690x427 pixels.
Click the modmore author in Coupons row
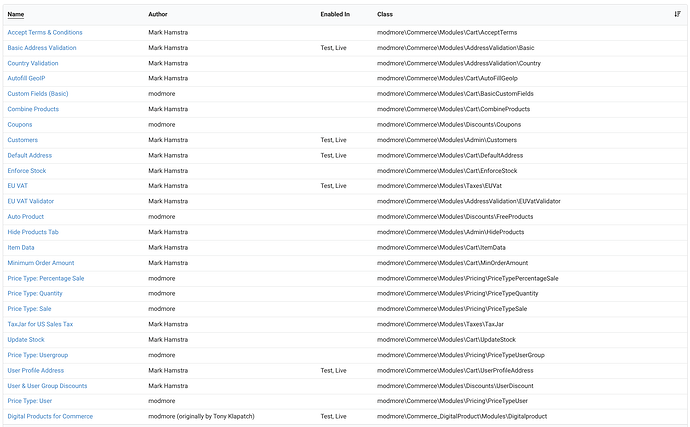[161, 124]
